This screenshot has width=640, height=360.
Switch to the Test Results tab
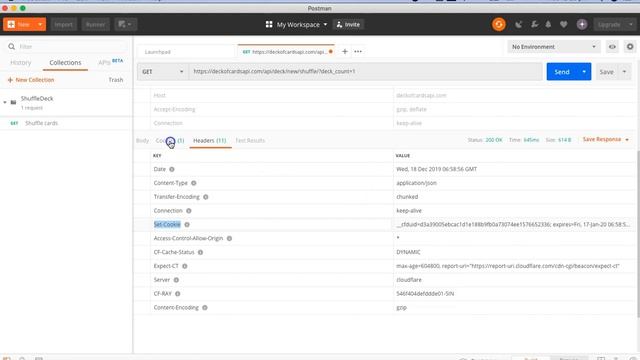250,140
